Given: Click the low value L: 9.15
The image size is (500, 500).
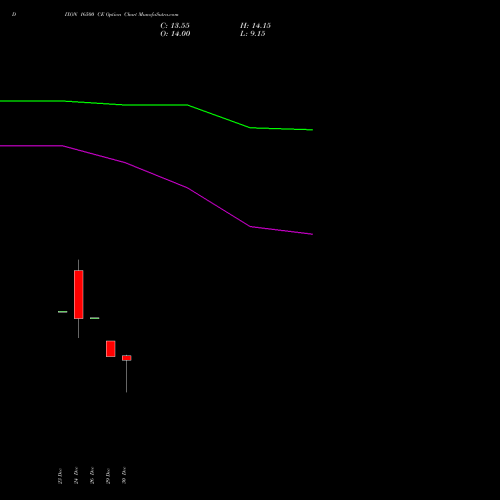Looking at the screenshot, I should pos(253,34).
